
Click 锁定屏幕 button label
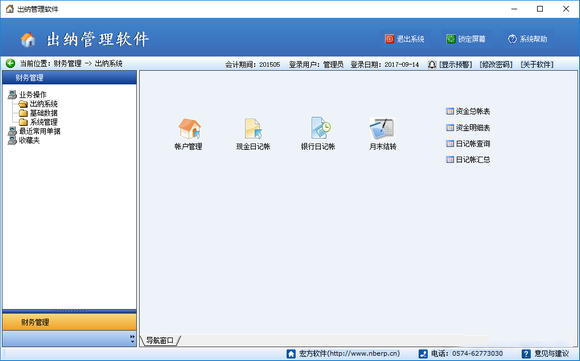[x=472, y=39]
